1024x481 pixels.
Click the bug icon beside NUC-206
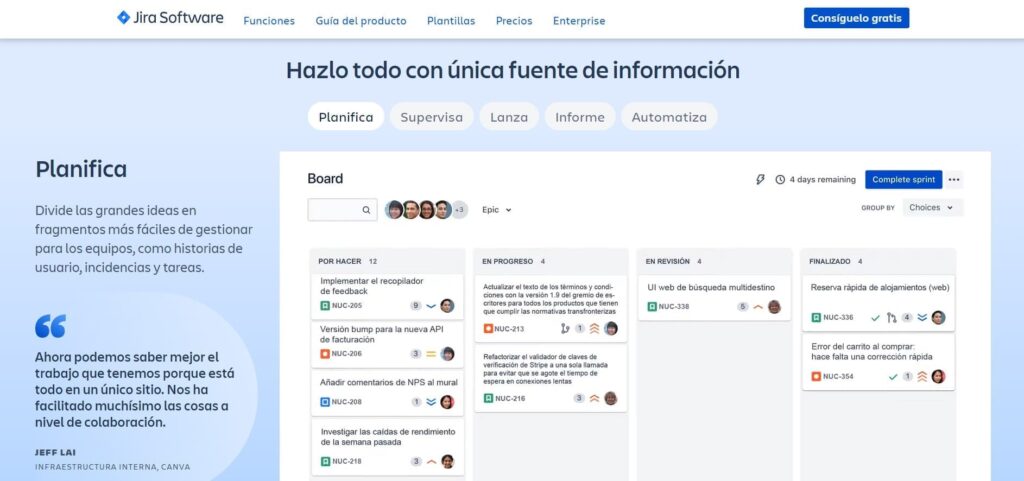click(325, 354)
